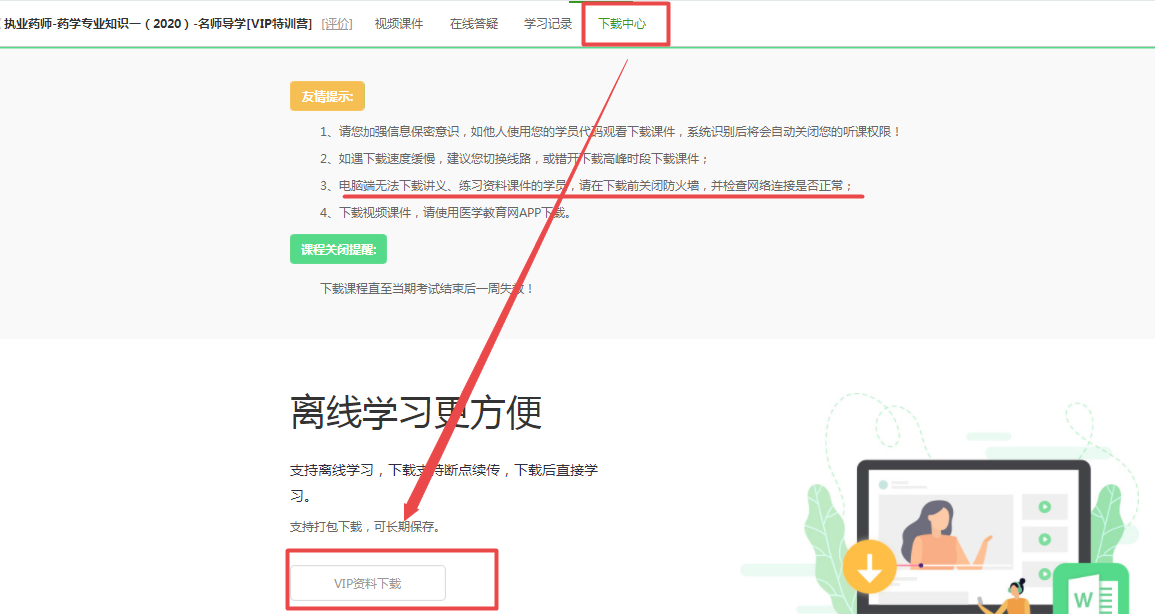The width and height of the screenshot is (1155, 614).
Task: Switch to the 在线答疑 tab
Action: [473, 23]
